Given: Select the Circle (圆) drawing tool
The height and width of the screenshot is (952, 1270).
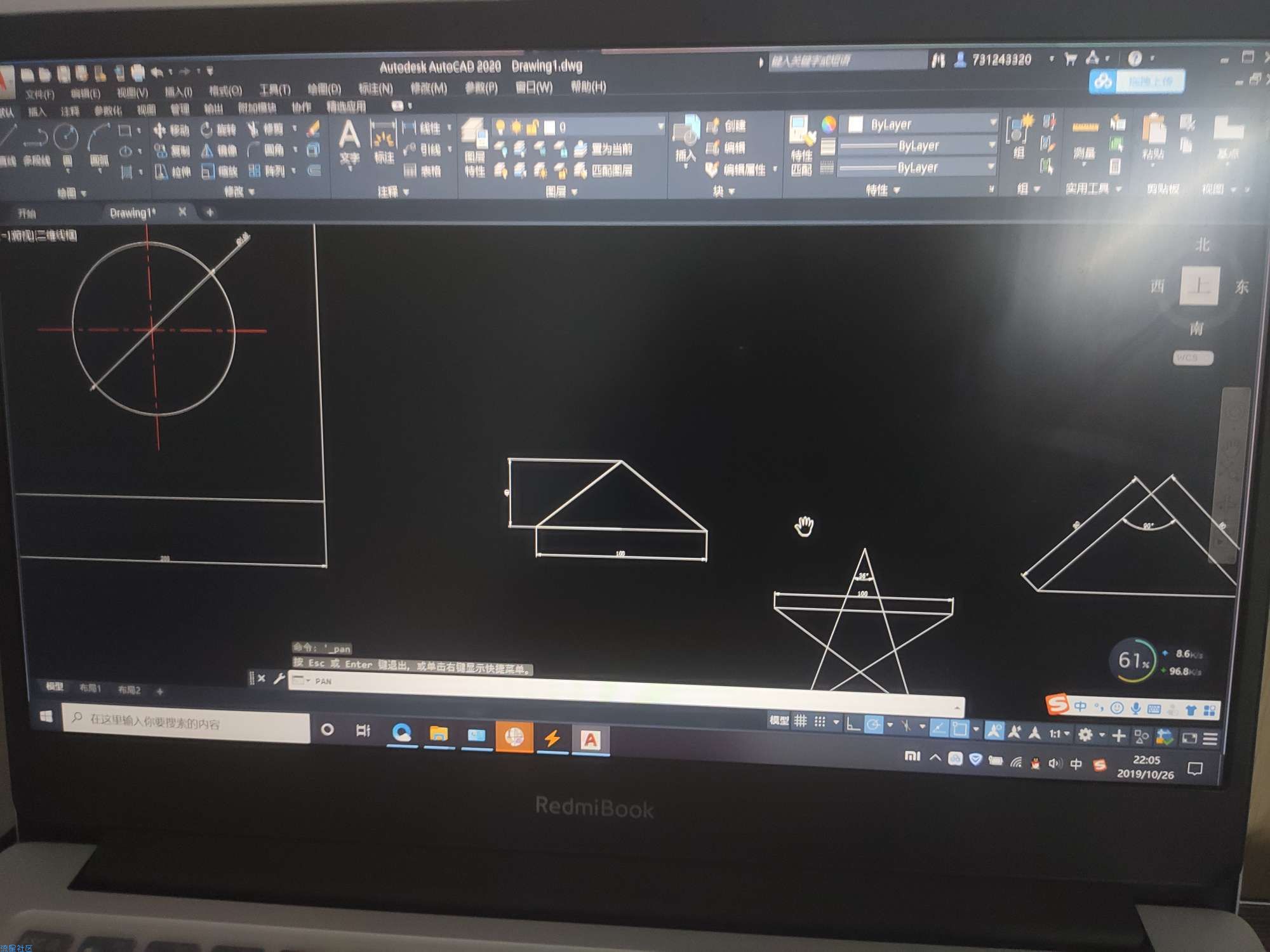Looking at the screenshot, I should coord(66,145).
